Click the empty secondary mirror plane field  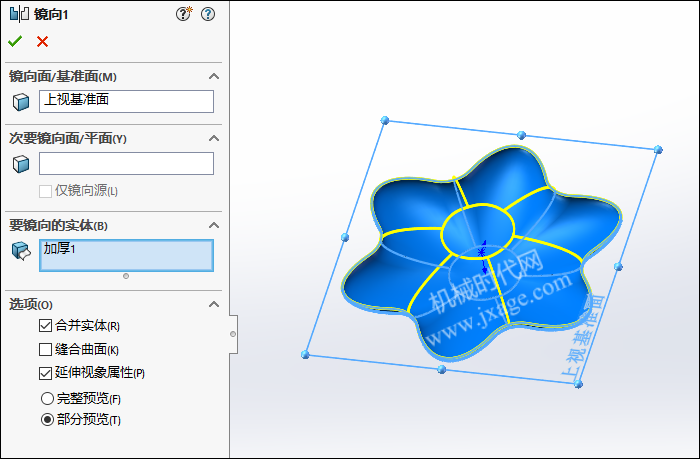[126, 163]
